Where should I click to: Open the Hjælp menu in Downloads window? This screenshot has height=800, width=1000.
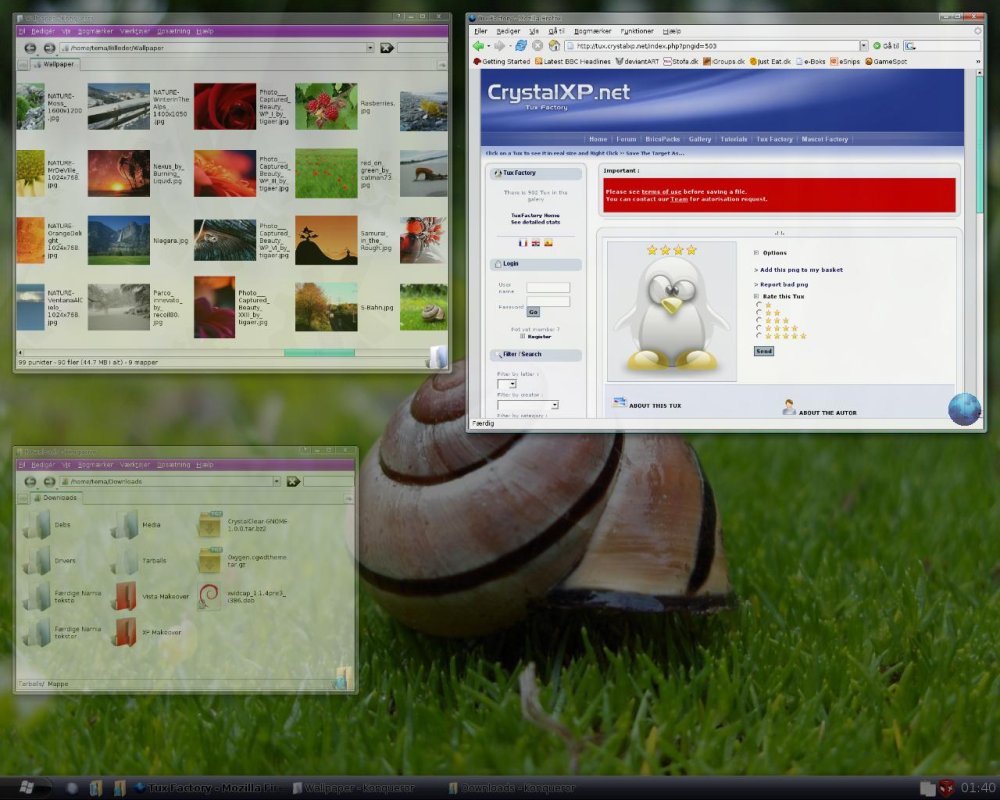pos(205,464)
